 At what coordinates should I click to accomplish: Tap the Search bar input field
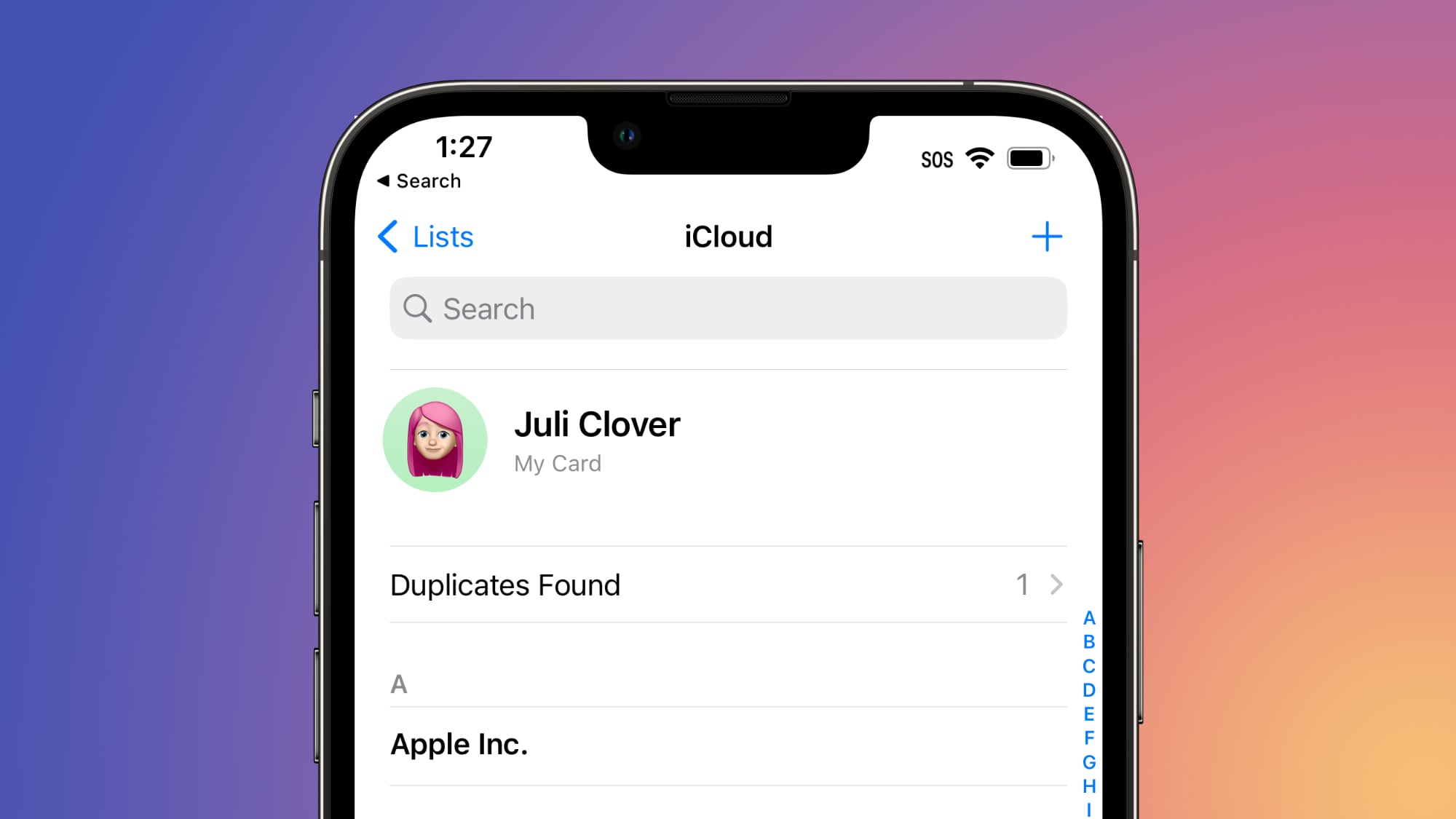pyautogui.click(x=728, y=308)
